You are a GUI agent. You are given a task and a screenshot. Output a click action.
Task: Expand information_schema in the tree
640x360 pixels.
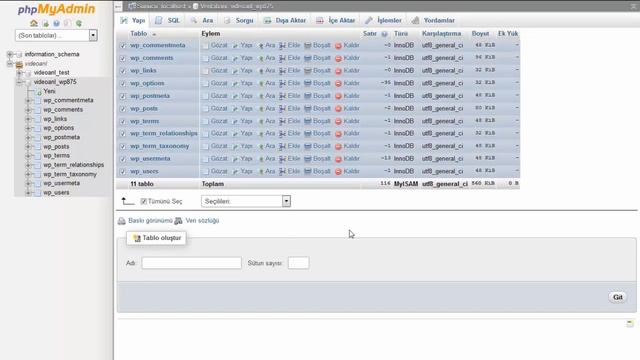(x=10, y=54)
